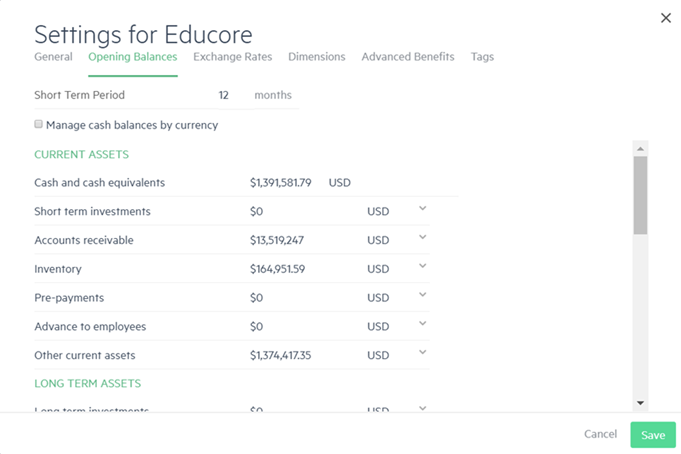Open currency dropdown for Inventory

[x=422, y=266]
